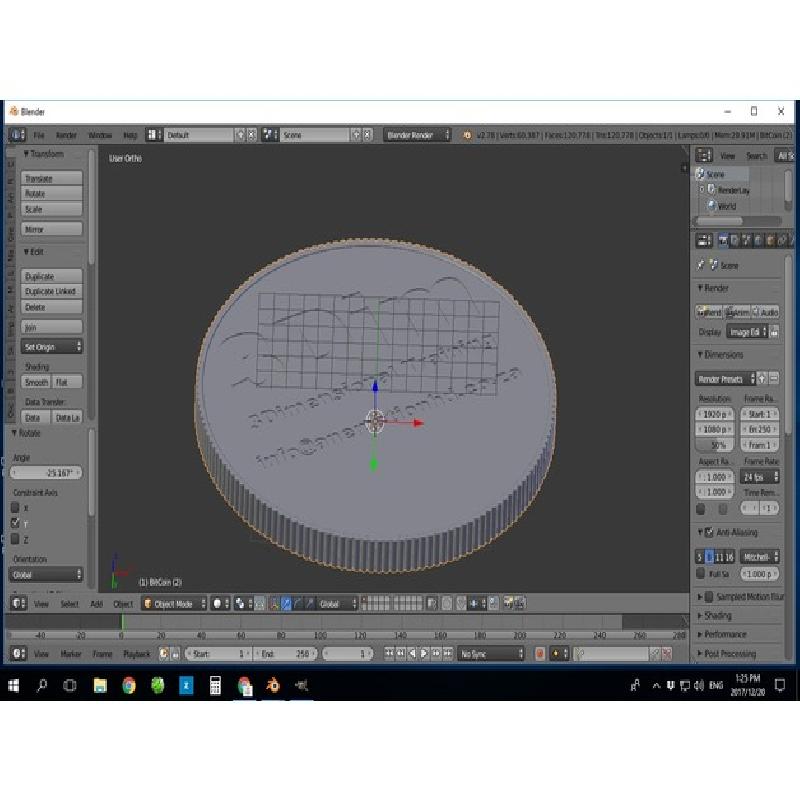Select 16 anti-aliasing samples

tap(729, 557)
